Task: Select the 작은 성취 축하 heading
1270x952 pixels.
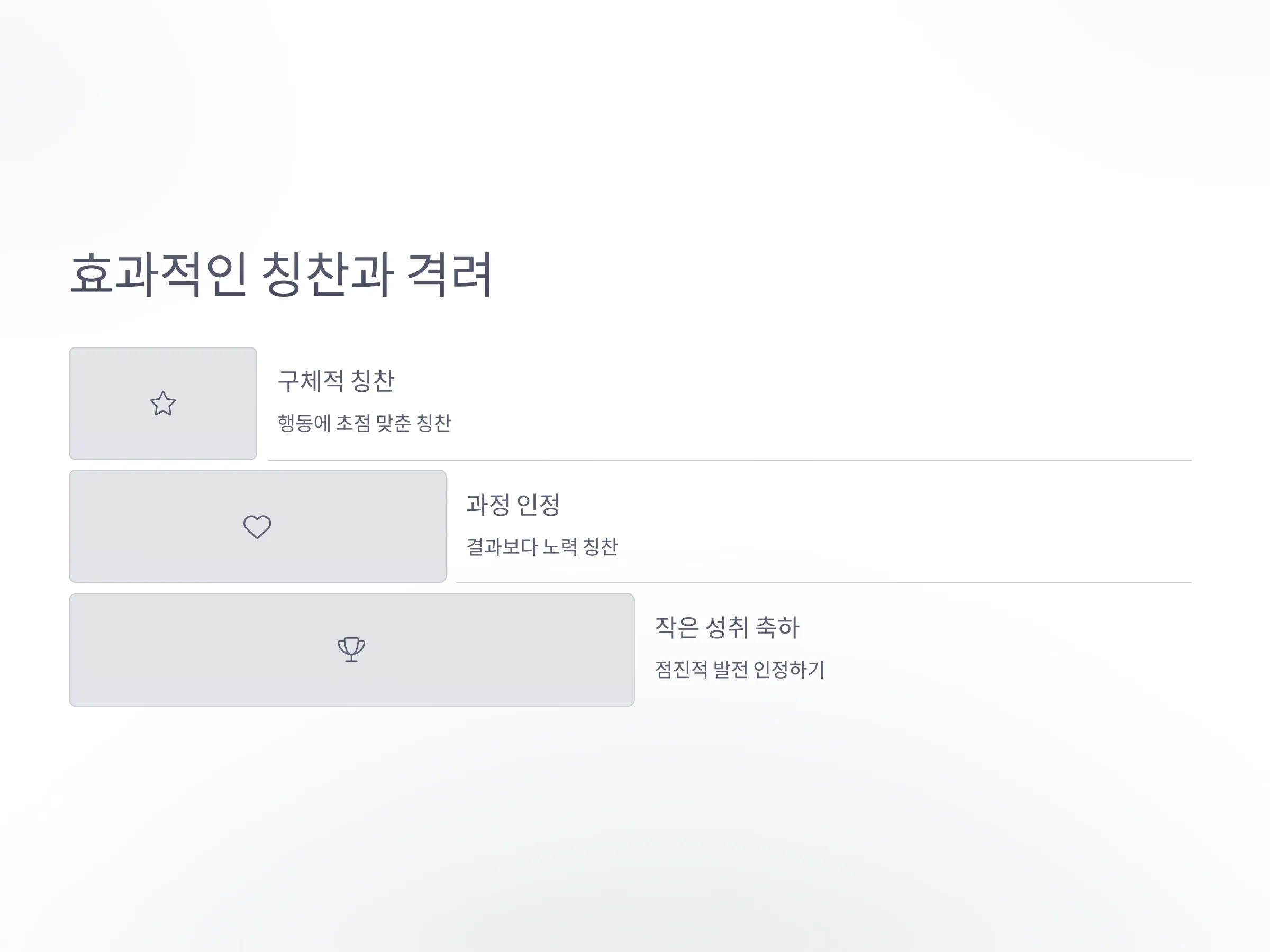Action: click(727, 627)
